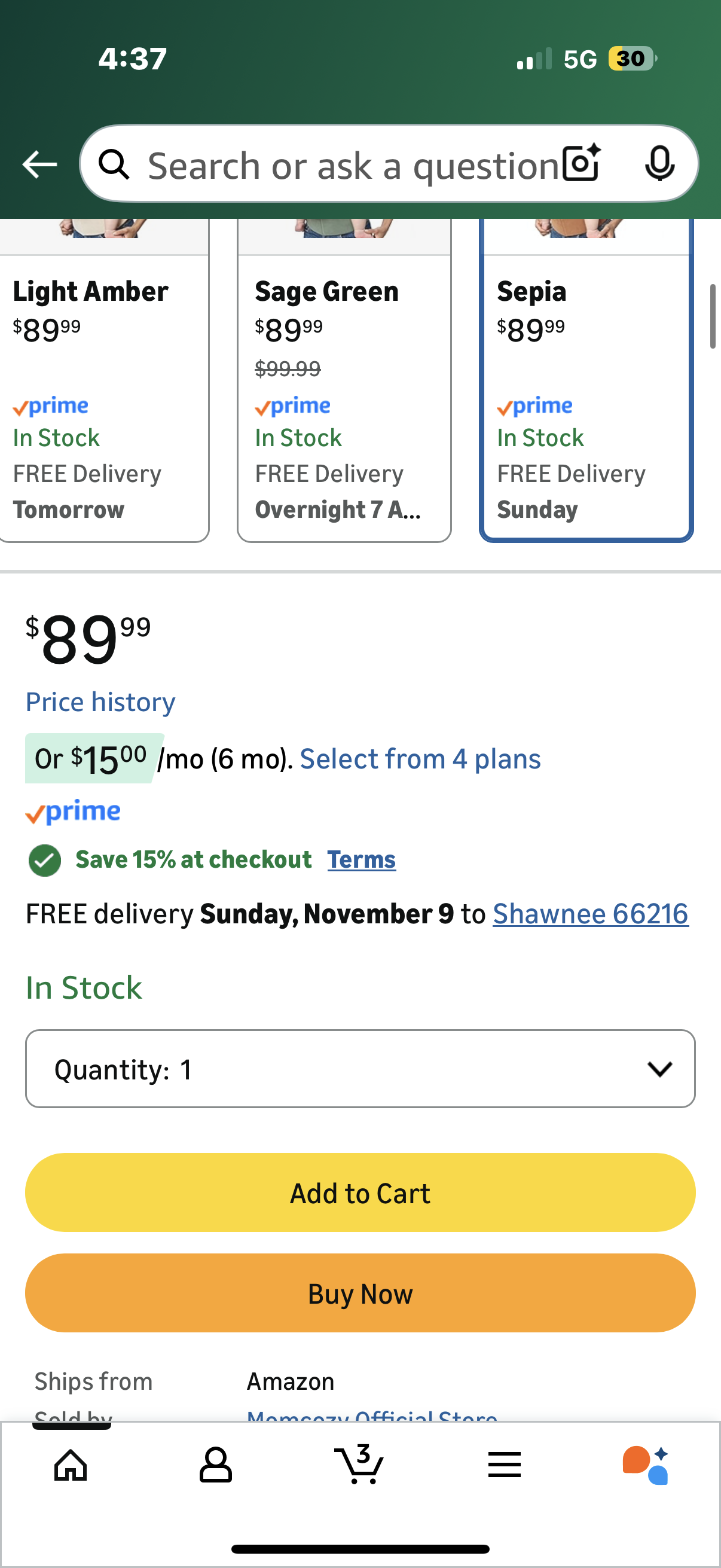This screenshot has height=1568, width=721.
Task: Open the hamburger menu icon
Action: 505,1465
